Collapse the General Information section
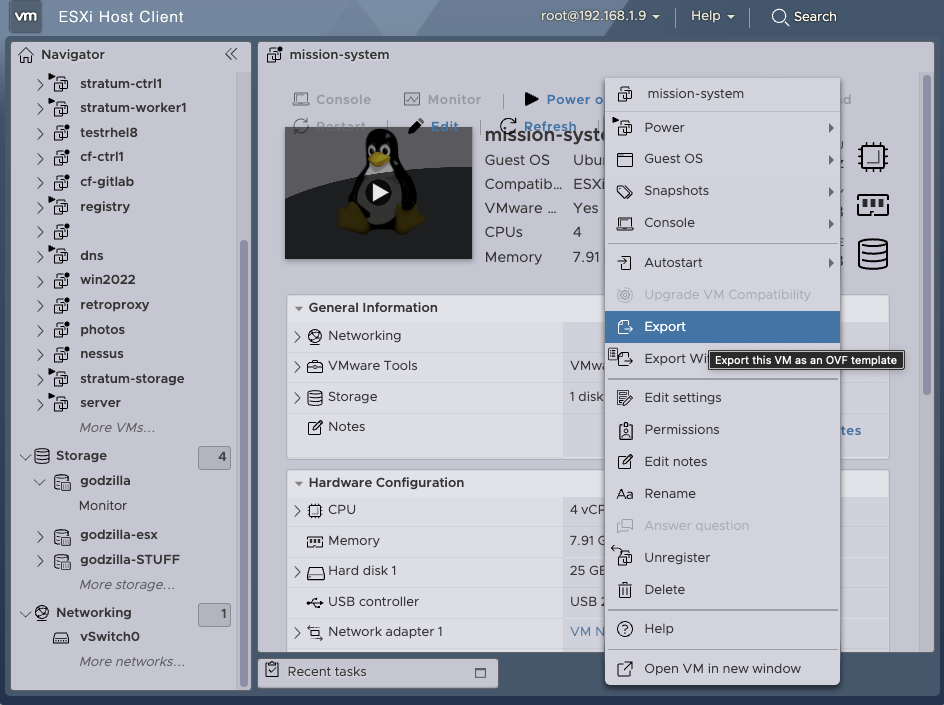 (299, 308)
